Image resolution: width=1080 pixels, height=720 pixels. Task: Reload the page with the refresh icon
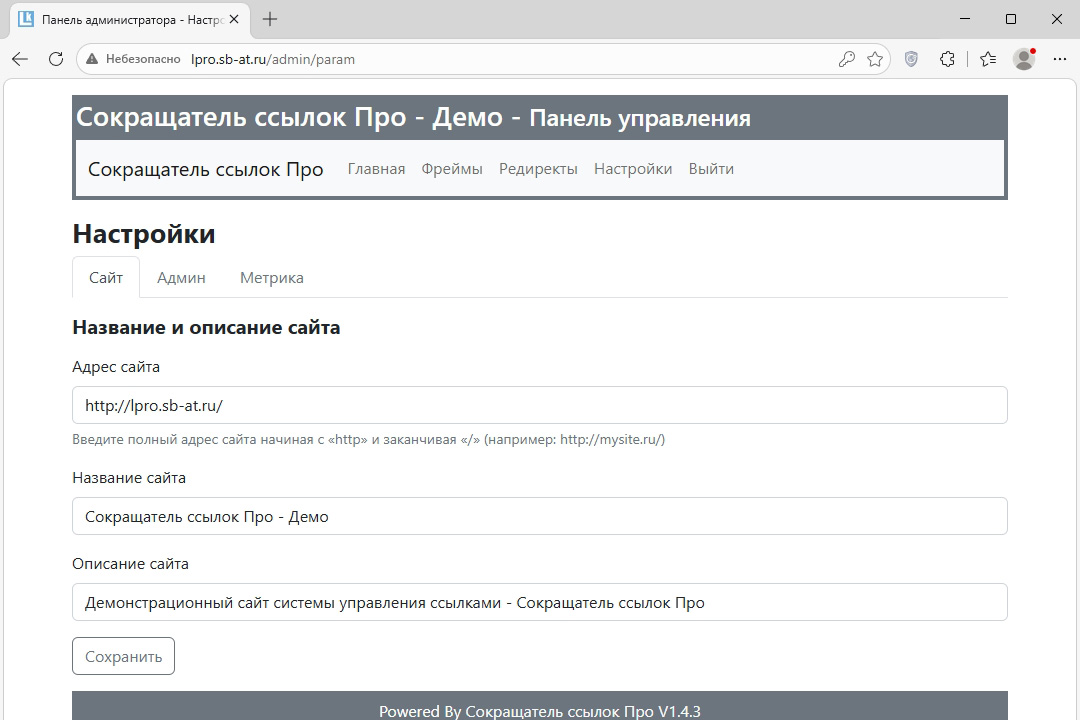pos(56,59)
